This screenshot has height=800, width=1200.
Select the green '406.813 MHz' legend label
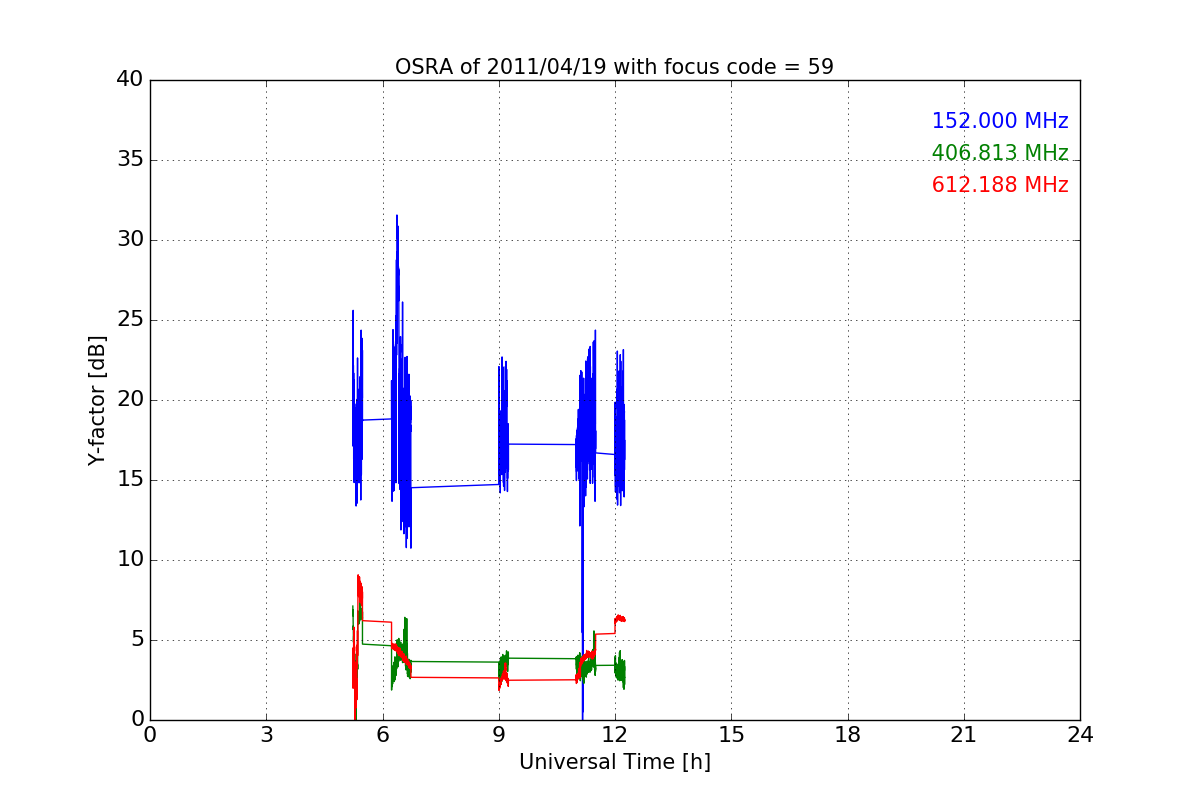[x=1000, y=153]
